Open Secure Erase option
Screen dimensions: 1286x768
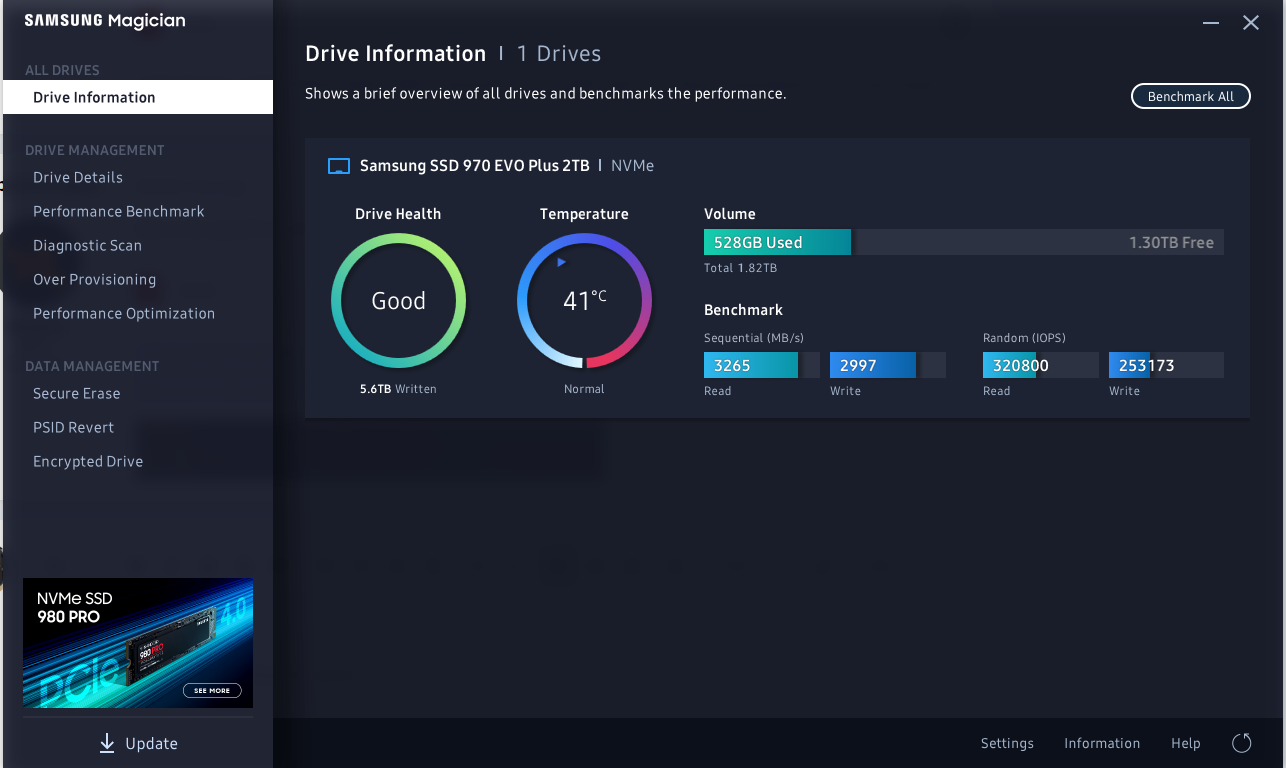click(76, 393)
